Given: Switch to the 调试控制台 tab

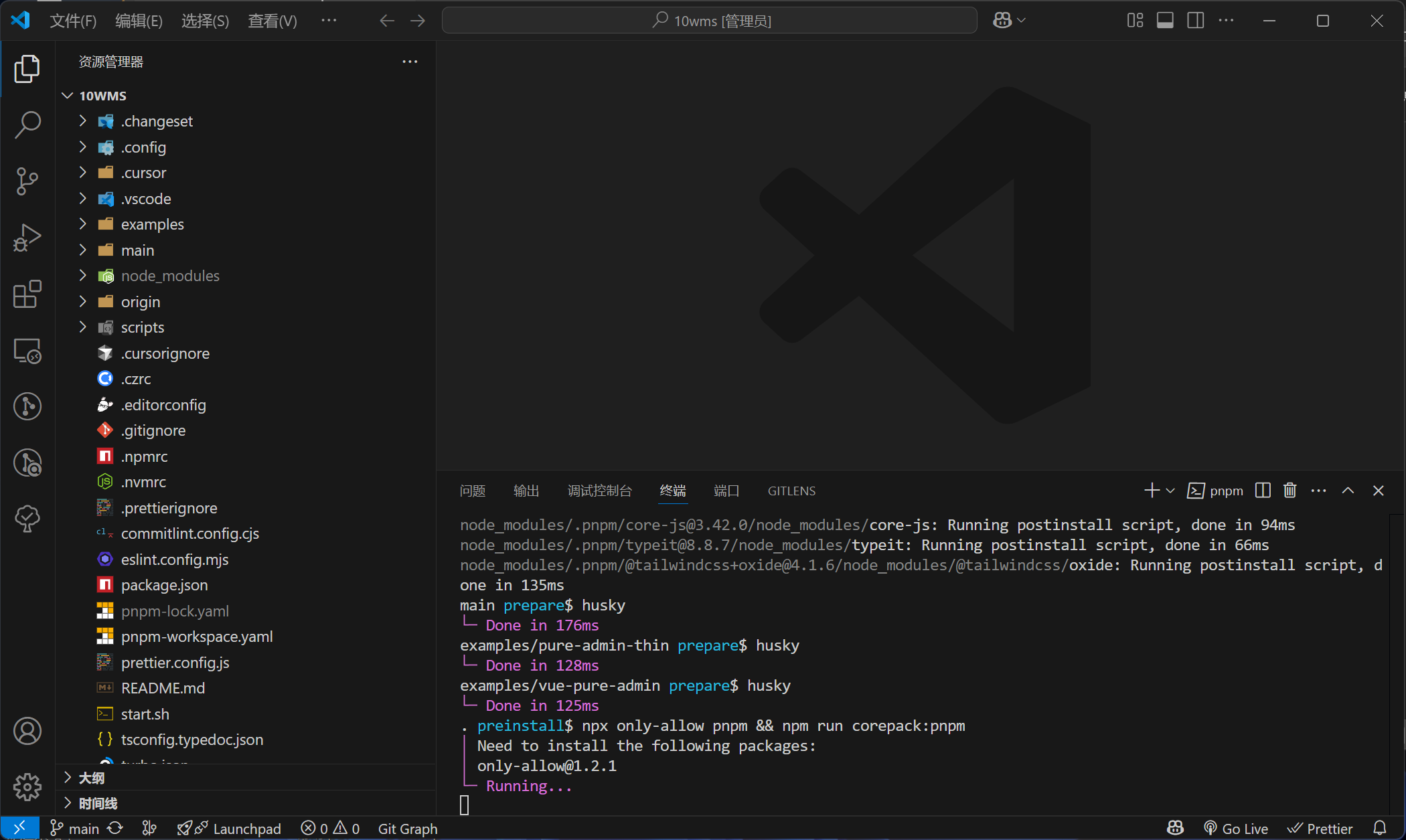Looking at the screenshot, I should [x=600, y=491].
